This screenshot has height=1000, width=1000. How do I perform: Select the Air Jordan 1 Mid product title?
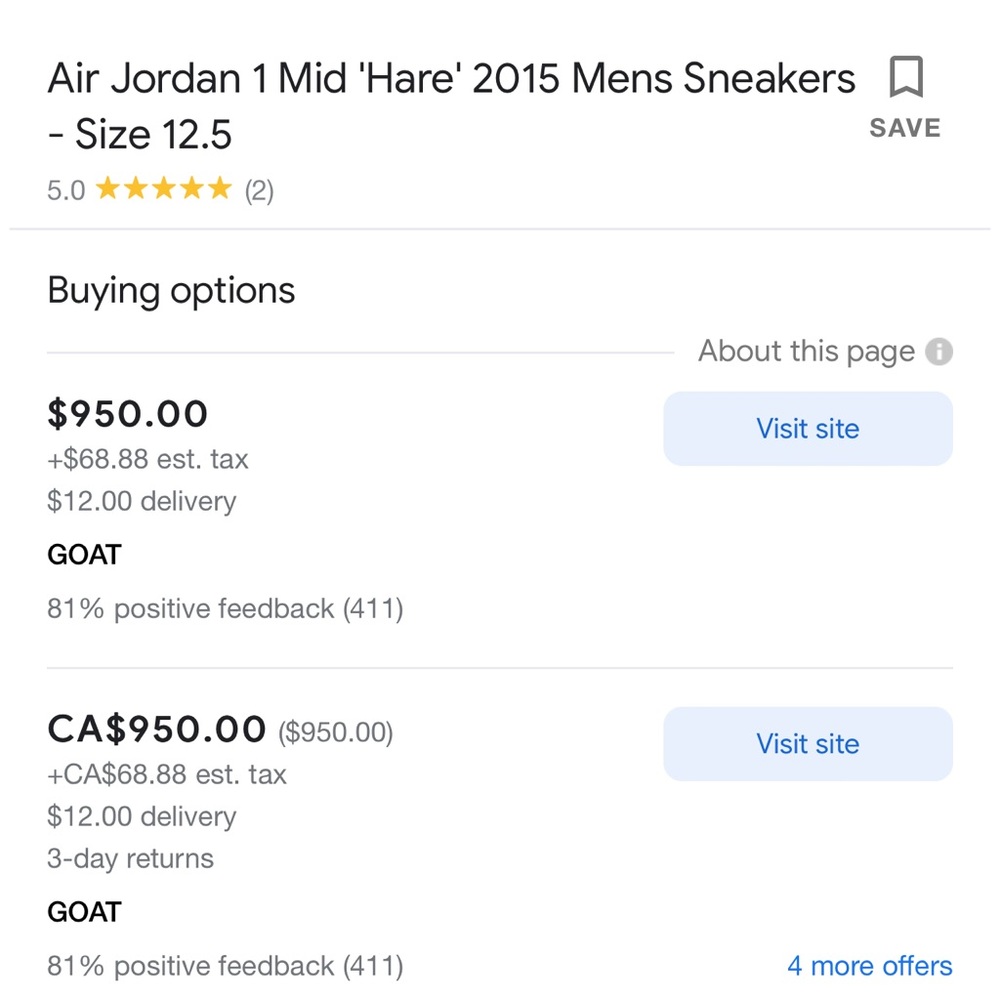(x=450, y=78)
